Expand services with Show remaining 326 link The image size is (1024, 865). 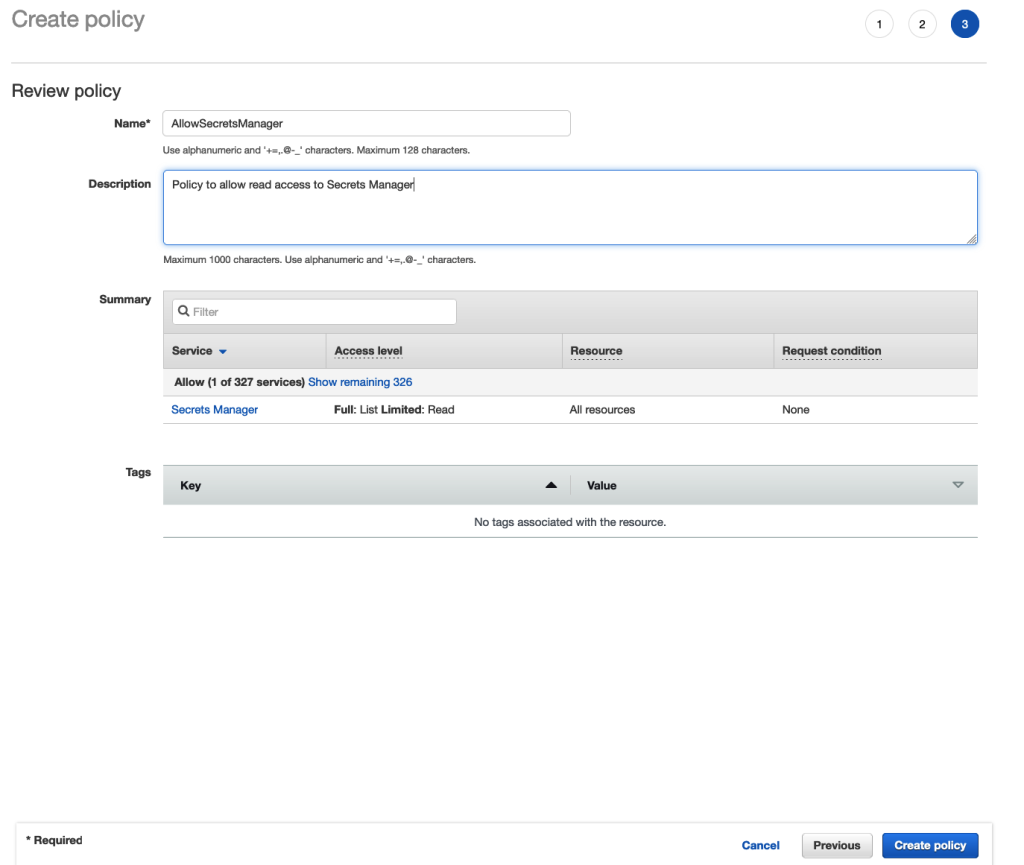coord(359,382)
